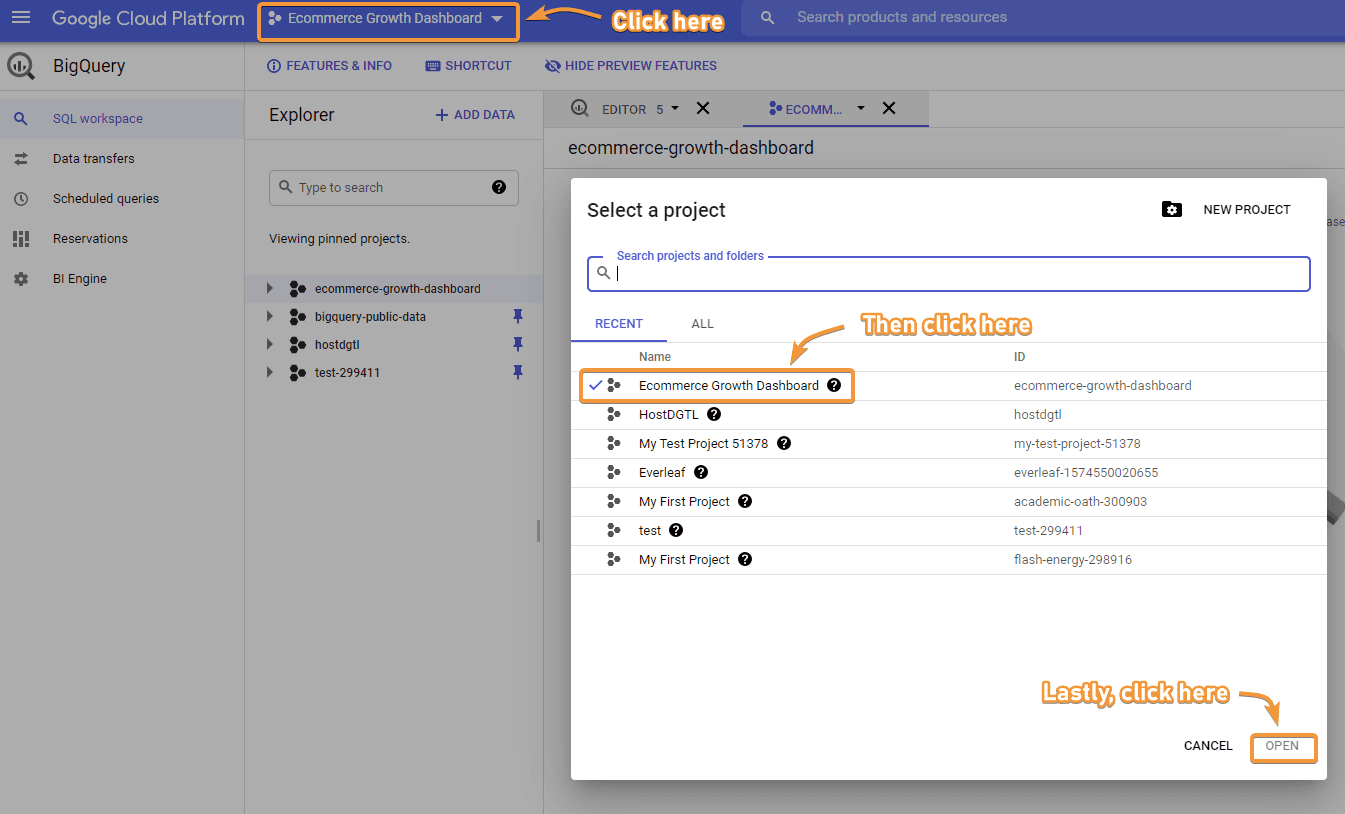The image size is (1345, 814).
Task: Select the Everleaf project
Action: point(949,473)
